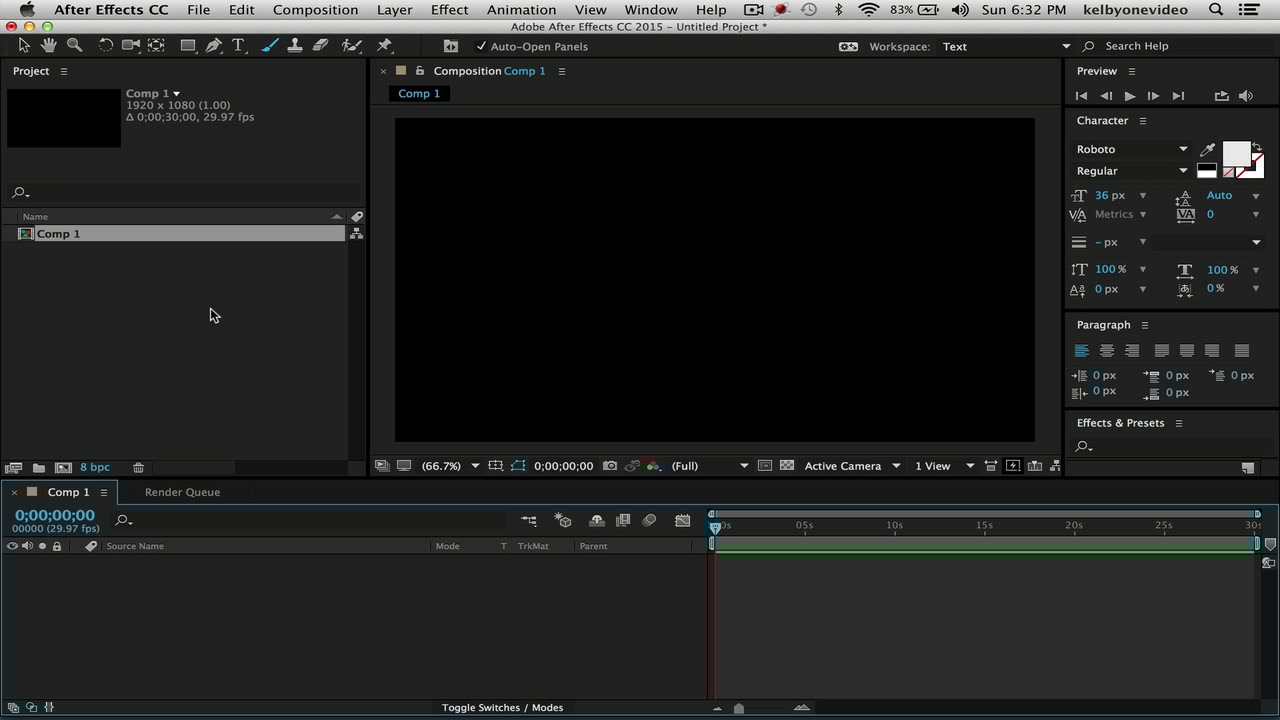The image size is (1280, 720).
Task: Enable motion blur for the timeline
Action: (650, 520)
